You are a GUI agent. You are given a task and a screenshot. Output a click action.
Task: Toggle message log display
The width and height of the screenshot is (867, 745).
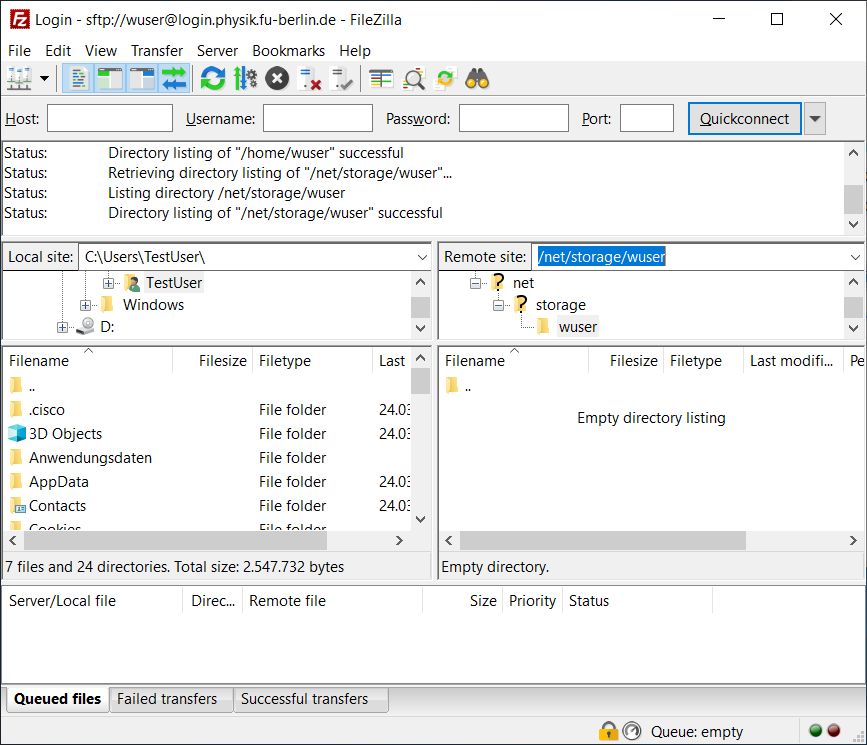[x=79, y=79]
